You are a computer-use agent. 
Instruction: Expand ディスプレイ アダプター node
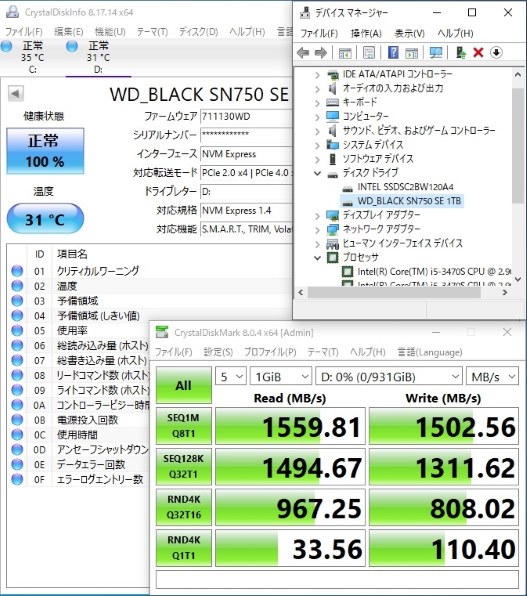(317, 216)
